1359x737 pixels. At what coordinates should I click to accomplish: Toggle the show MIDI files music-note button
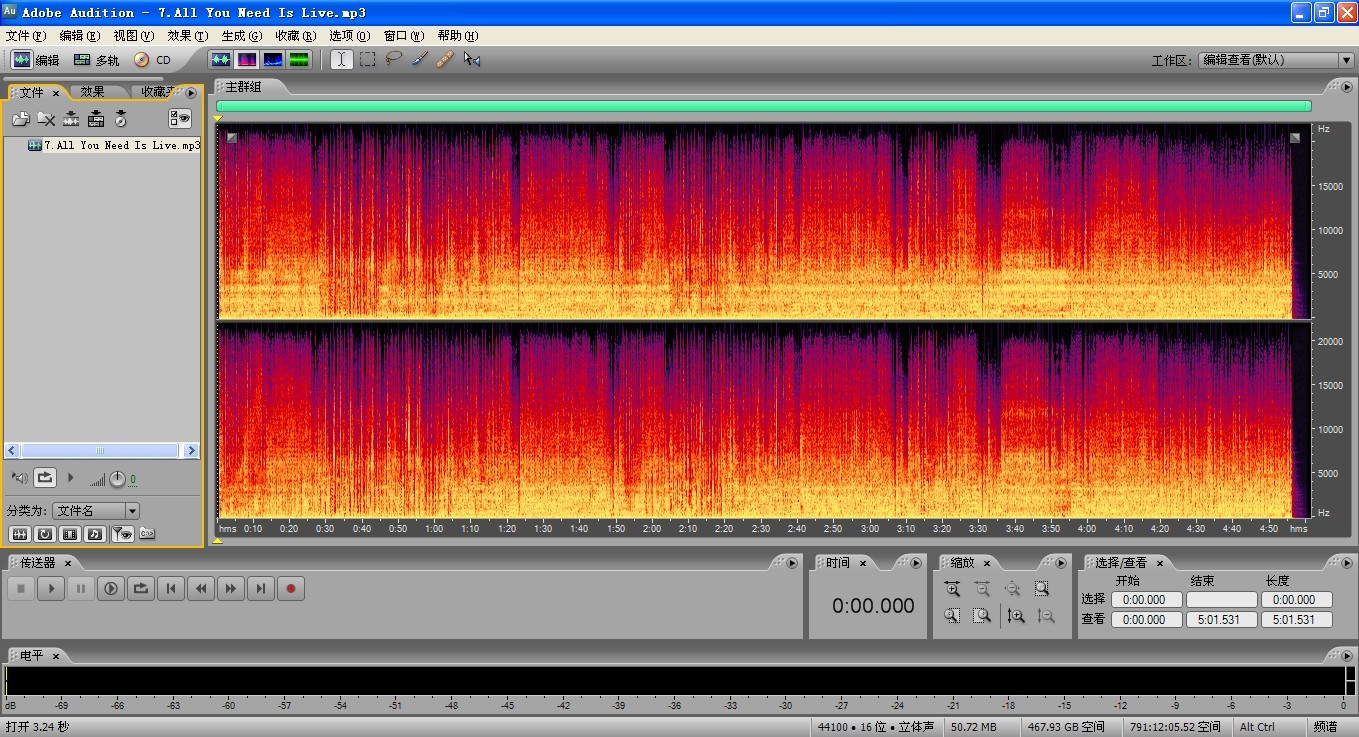click(95, 534)
